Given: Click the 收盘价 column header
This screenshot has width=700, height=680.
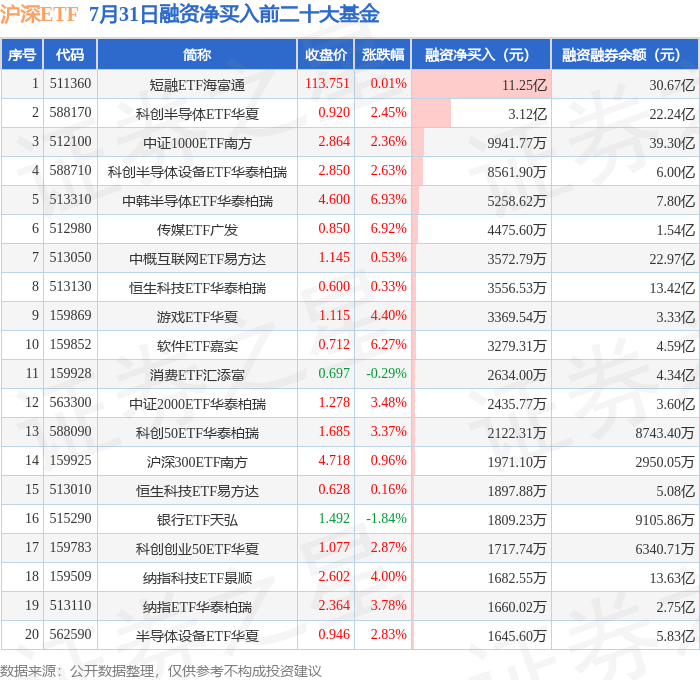Looking at the screenshot, I should pos(326,54).
